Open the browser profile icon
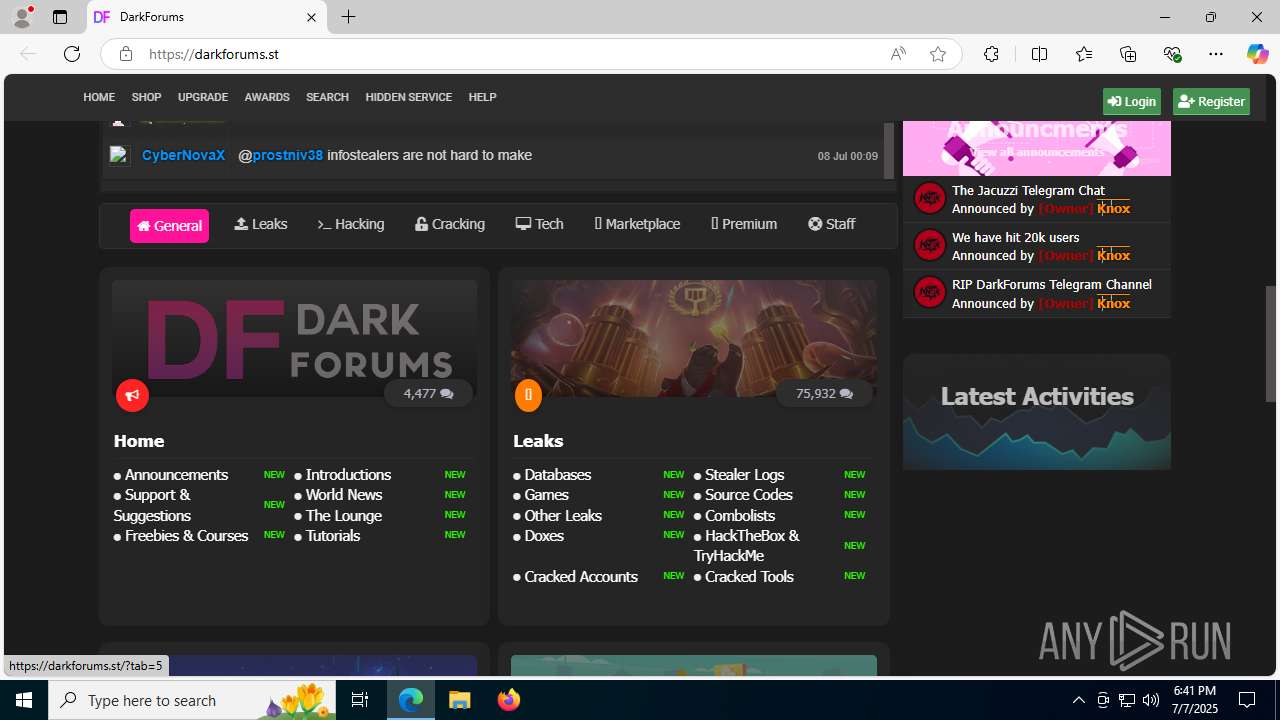This screenshot has height=720, width=1280. pyautogui.click(x=22, y=17)
